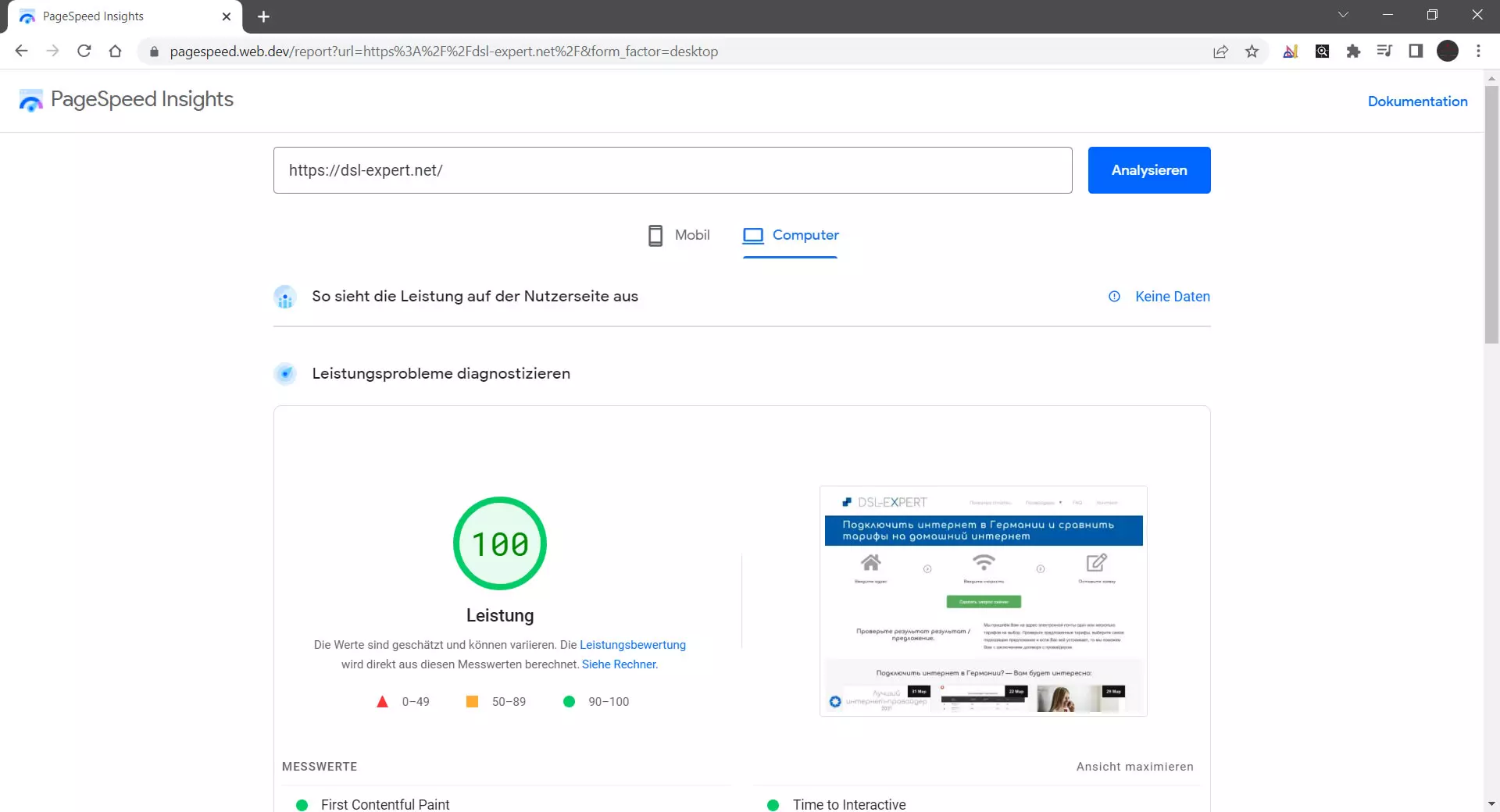Go back to the previous page
The width and height of the screenshot is (1500, 812).
coord(21,52)
